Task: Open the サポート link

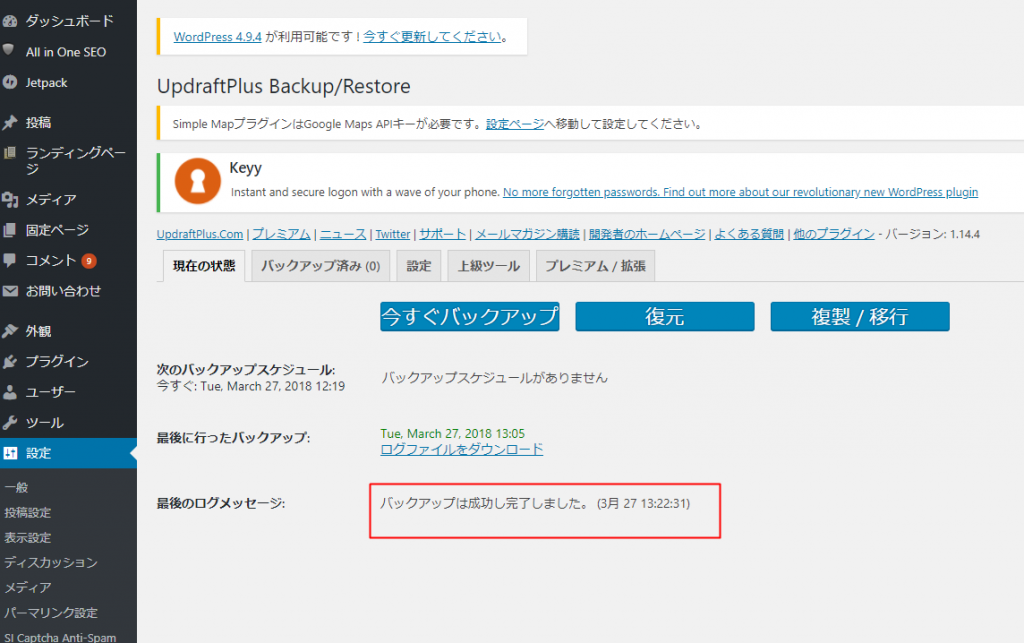Action: [442, 234]
